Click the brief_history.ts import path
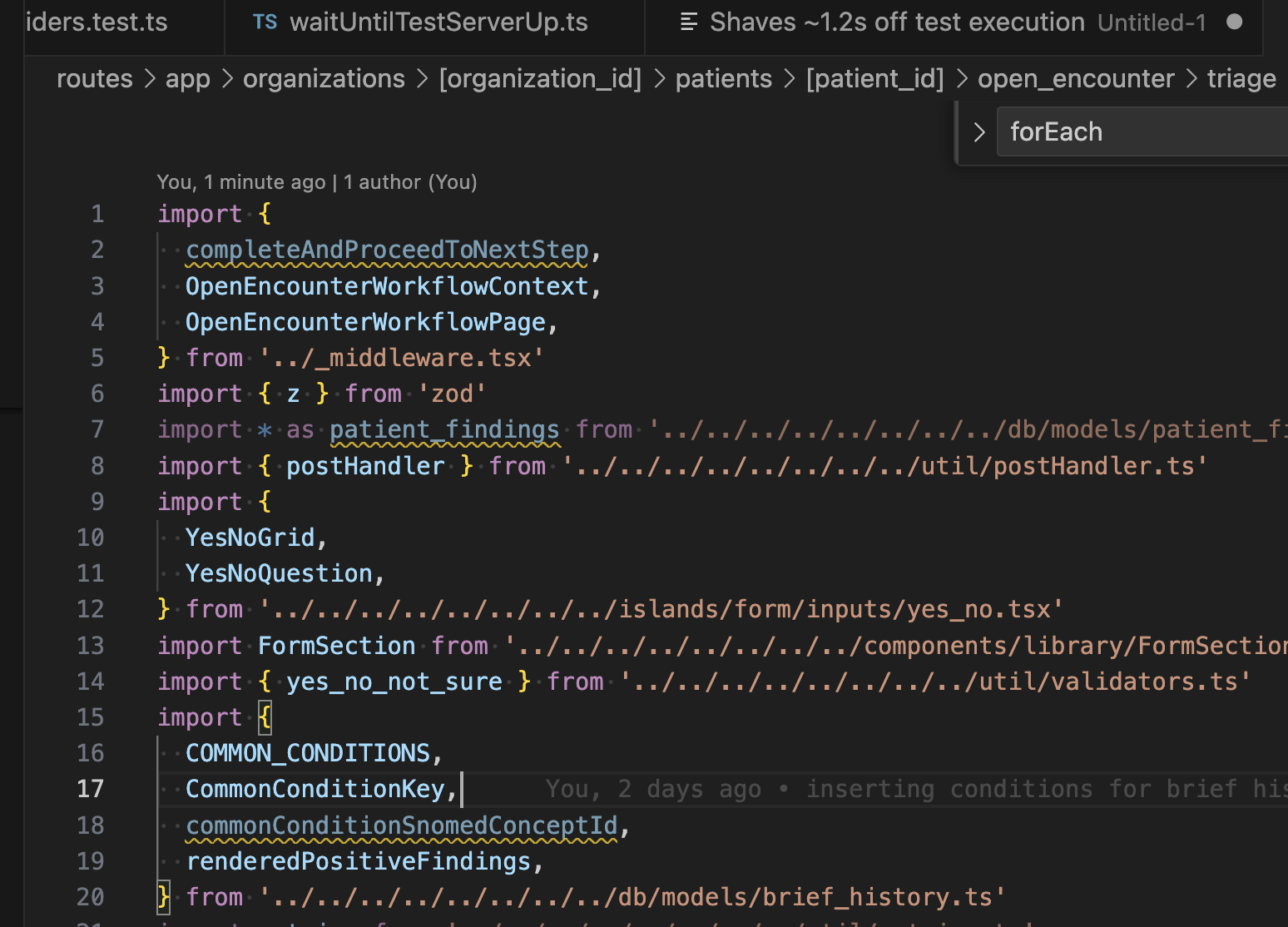1288x927 pixels. [x=632, y=897]
